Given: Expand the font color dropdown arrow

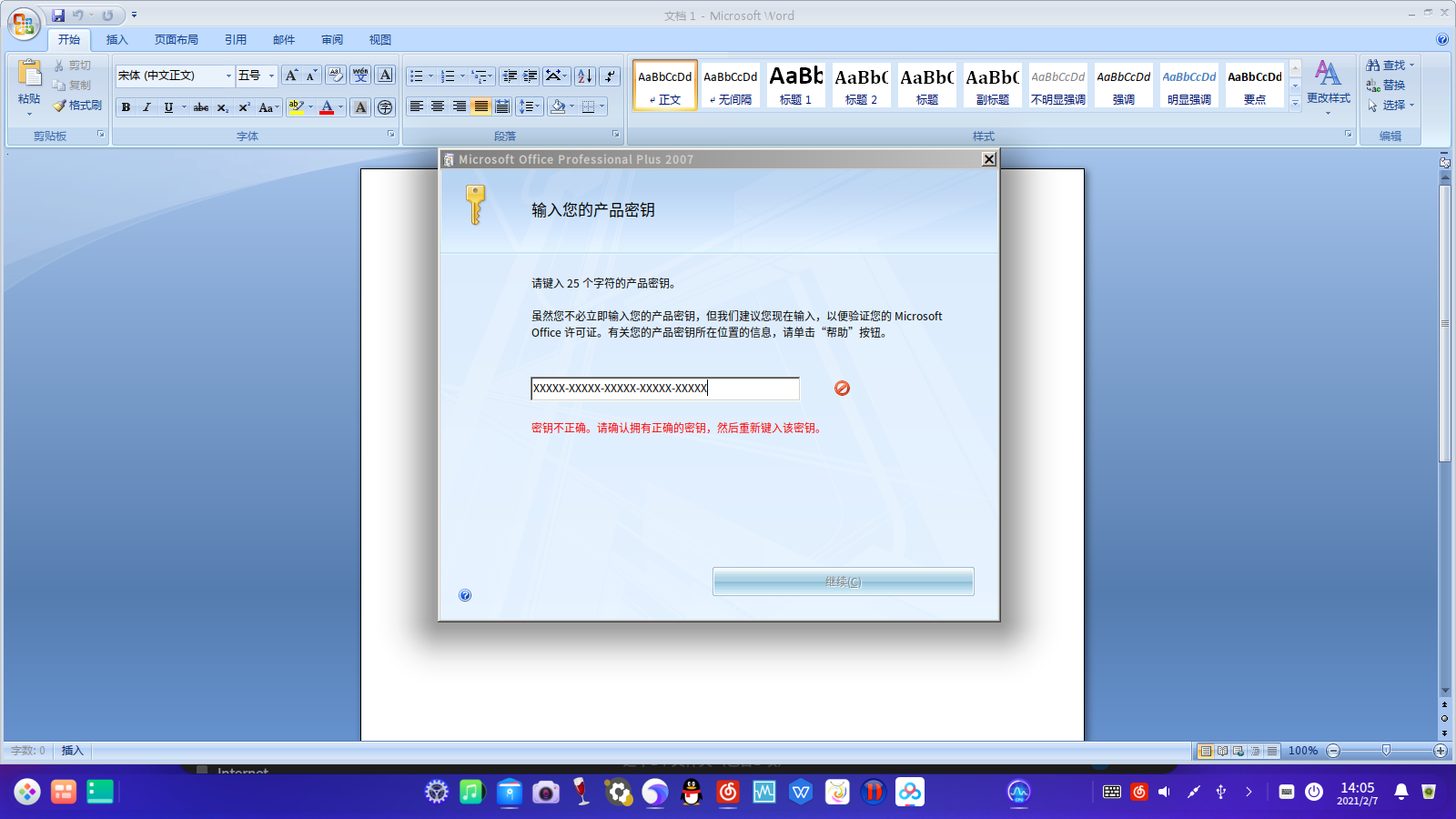Looking at the screenshot, I should [341, 107].
